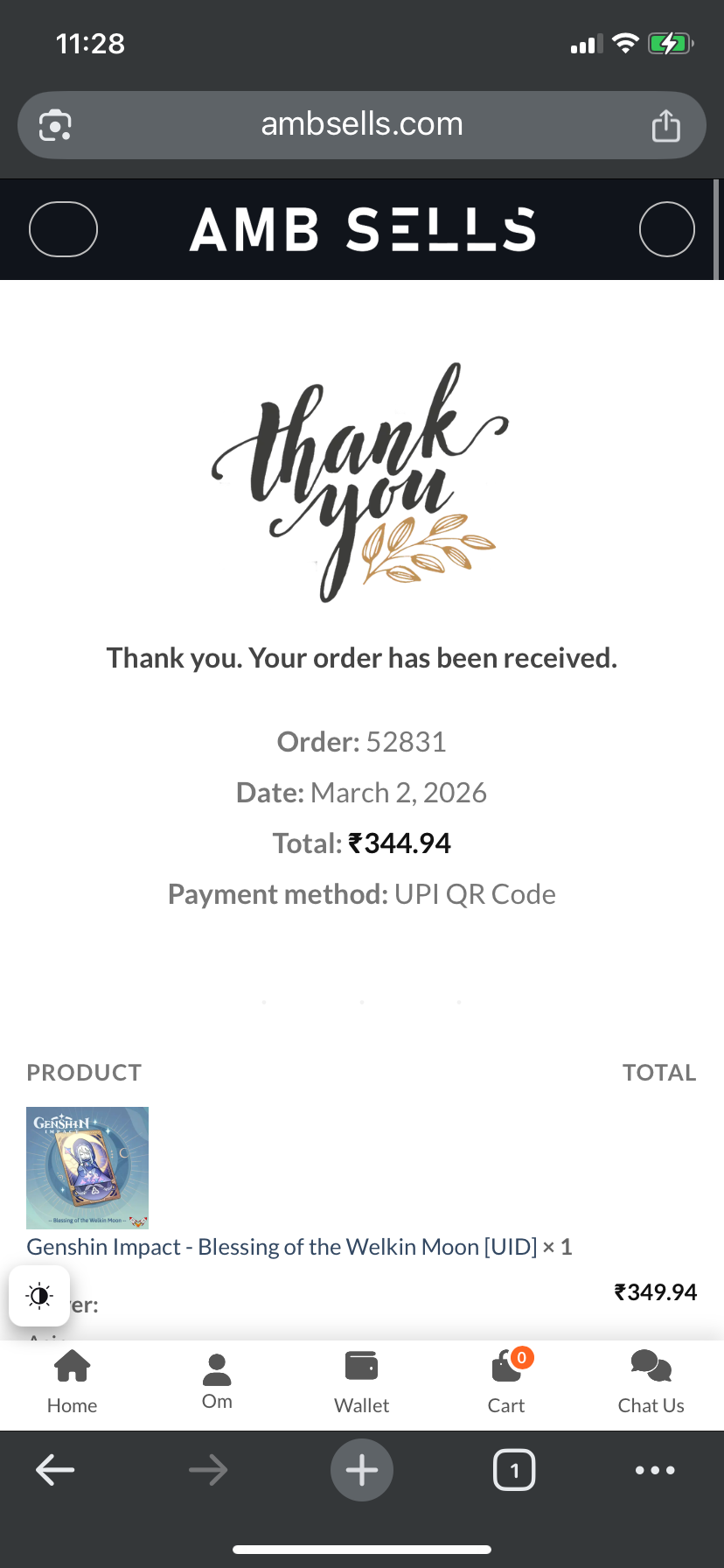The height and width of the screenshot is (1568, 724).
Task: Open the Cart icon
Action: pyautogui.click(x=505, y=1368)
